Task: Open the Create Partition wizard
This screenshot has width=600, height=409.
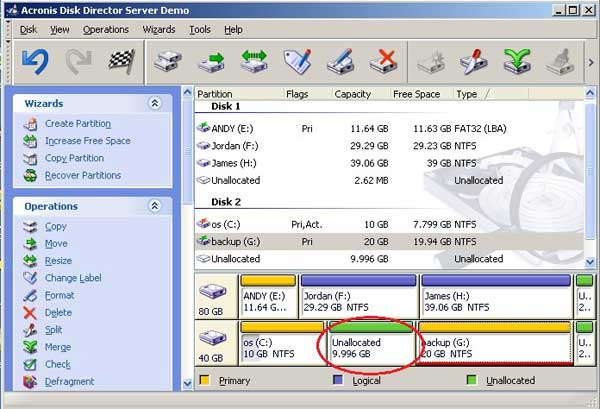Action: (x=80, y=124)
